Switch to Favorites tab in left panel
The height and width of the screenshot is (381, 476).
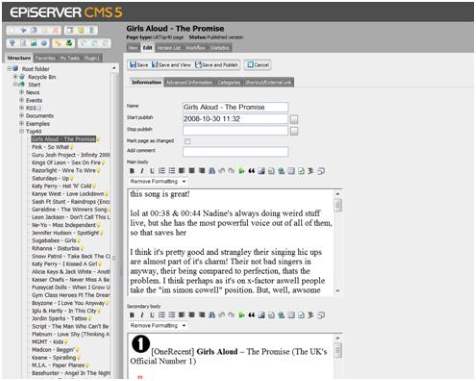(45, 58)
